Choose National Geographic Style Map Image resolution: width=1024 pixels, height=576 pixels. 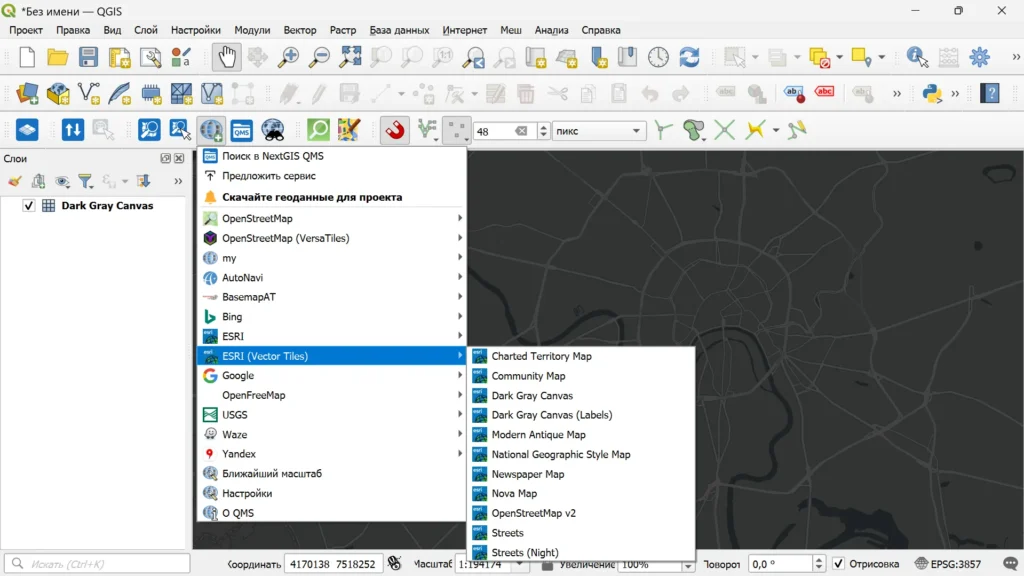(x=581, y=455)
